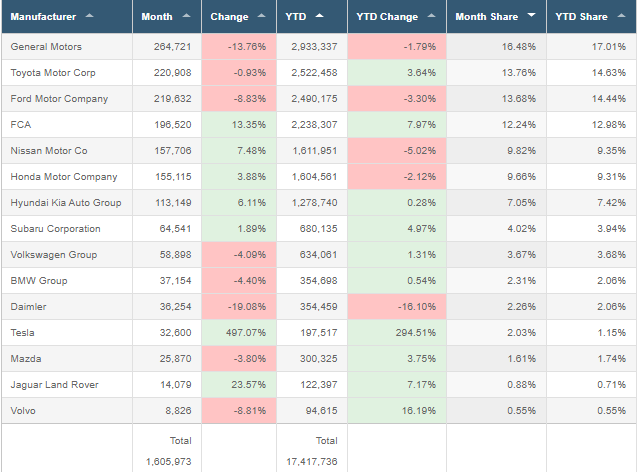Click Daimler YTD change -16.10%

(417, 307)
